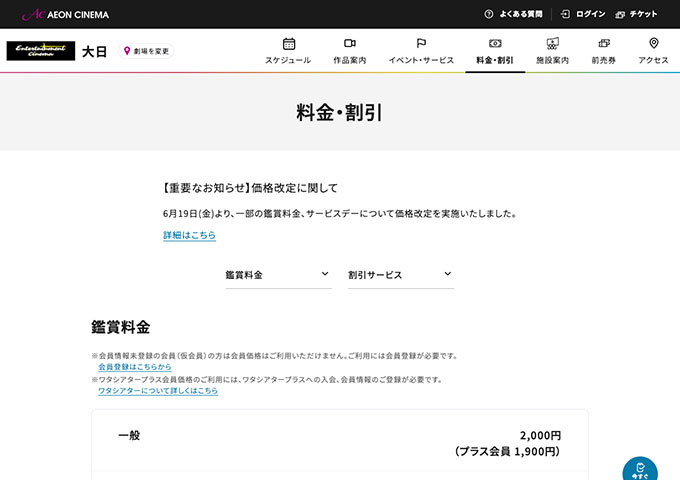Open the 前売券 tab label

click(604, 60)
